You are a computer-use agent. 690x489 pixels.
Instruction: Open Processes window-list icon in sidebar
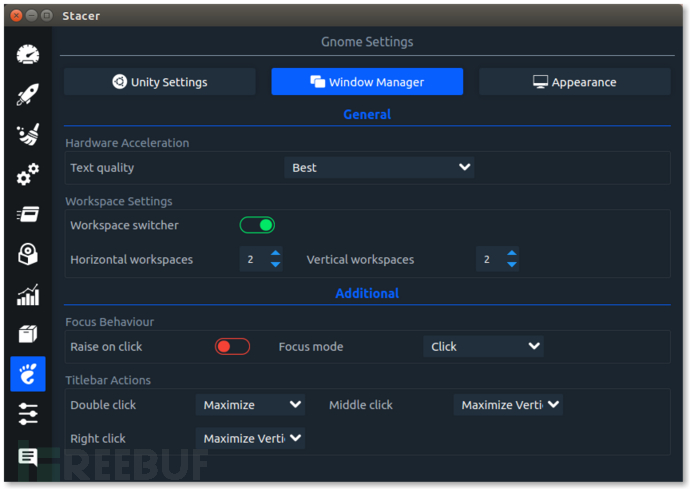point(28,214)
